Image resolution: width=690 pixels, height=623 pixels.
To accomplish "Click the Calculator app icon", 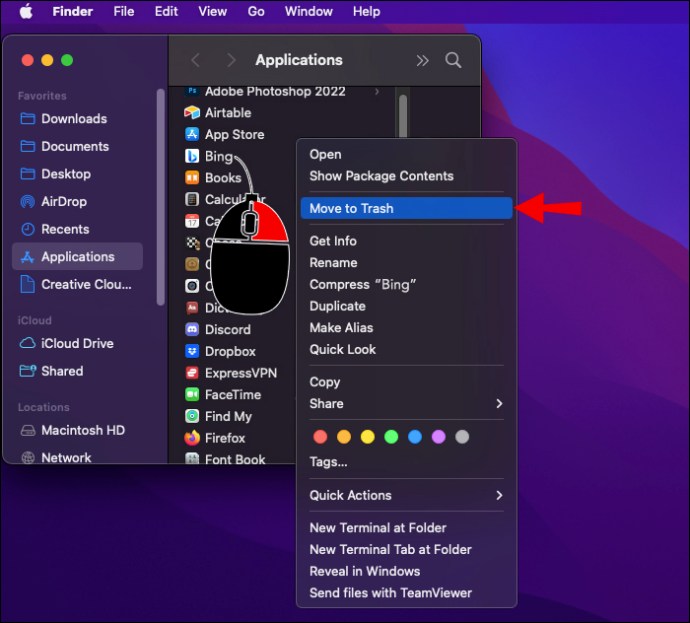I will point(192,199).
